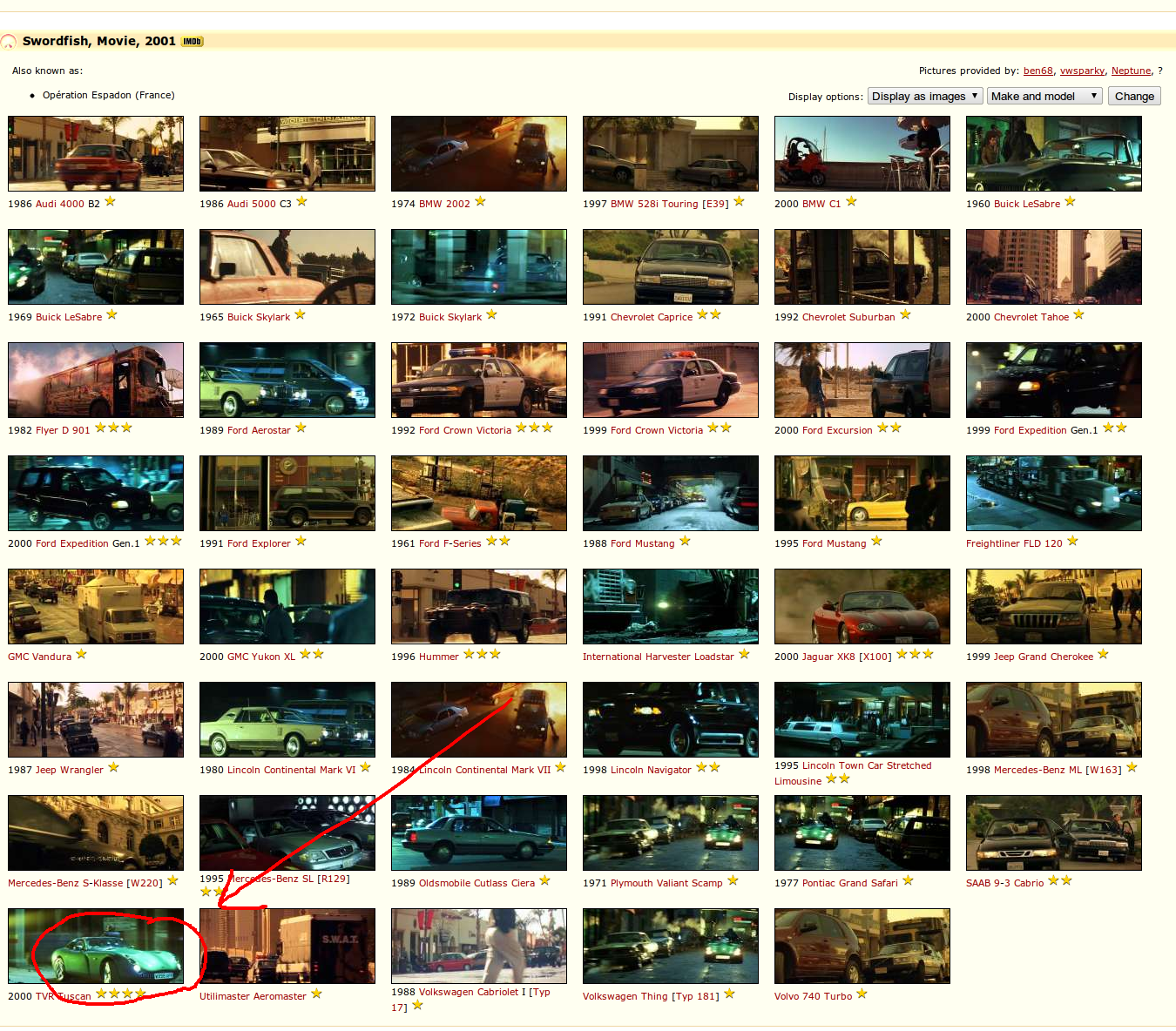Screen dimensions: 1176x1031
Task: Click 'Grand Cherokee' link for 1999 Jeep
Action: pos(1056,657)
